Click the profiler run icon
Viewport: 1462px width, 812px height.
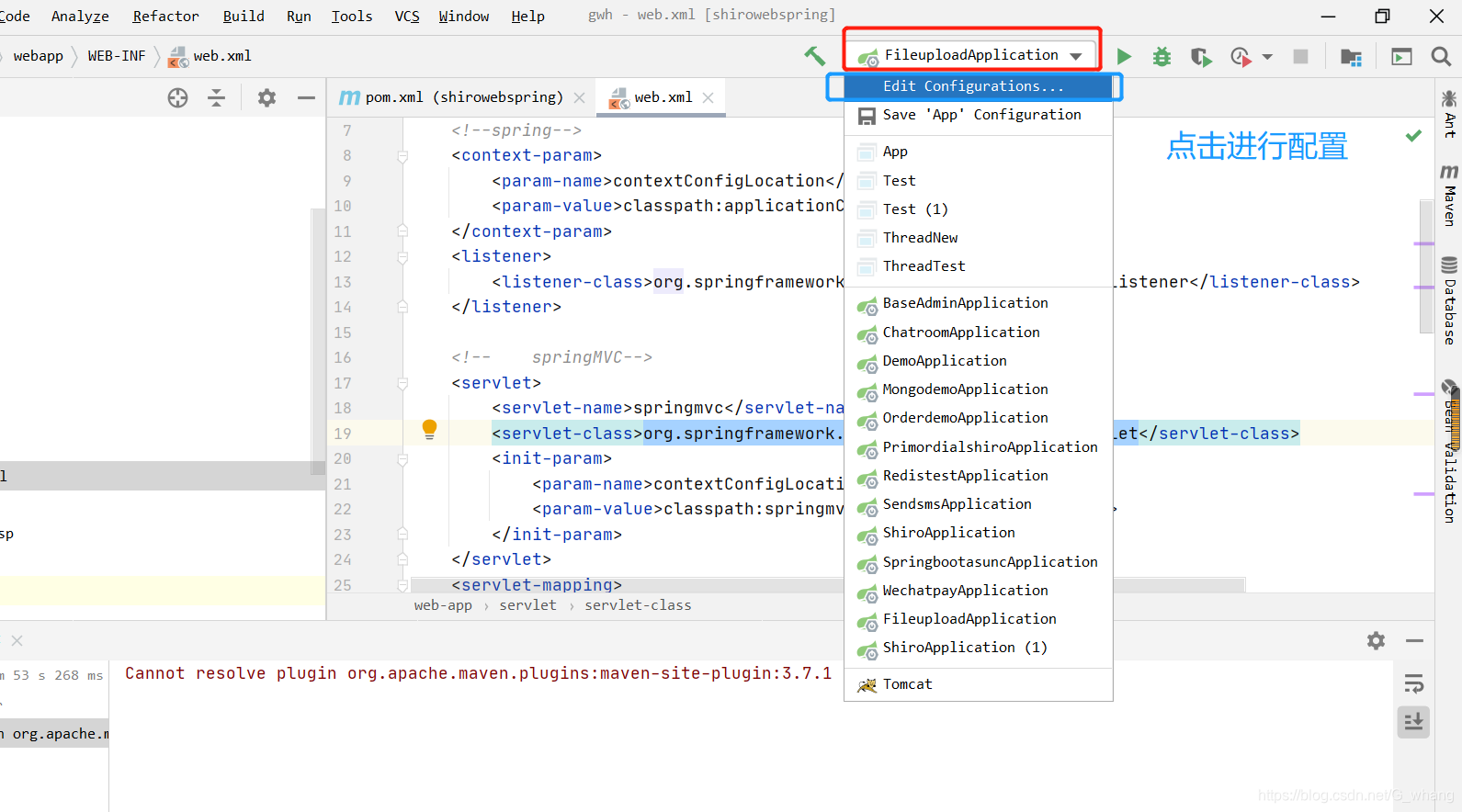(1241, 57)
